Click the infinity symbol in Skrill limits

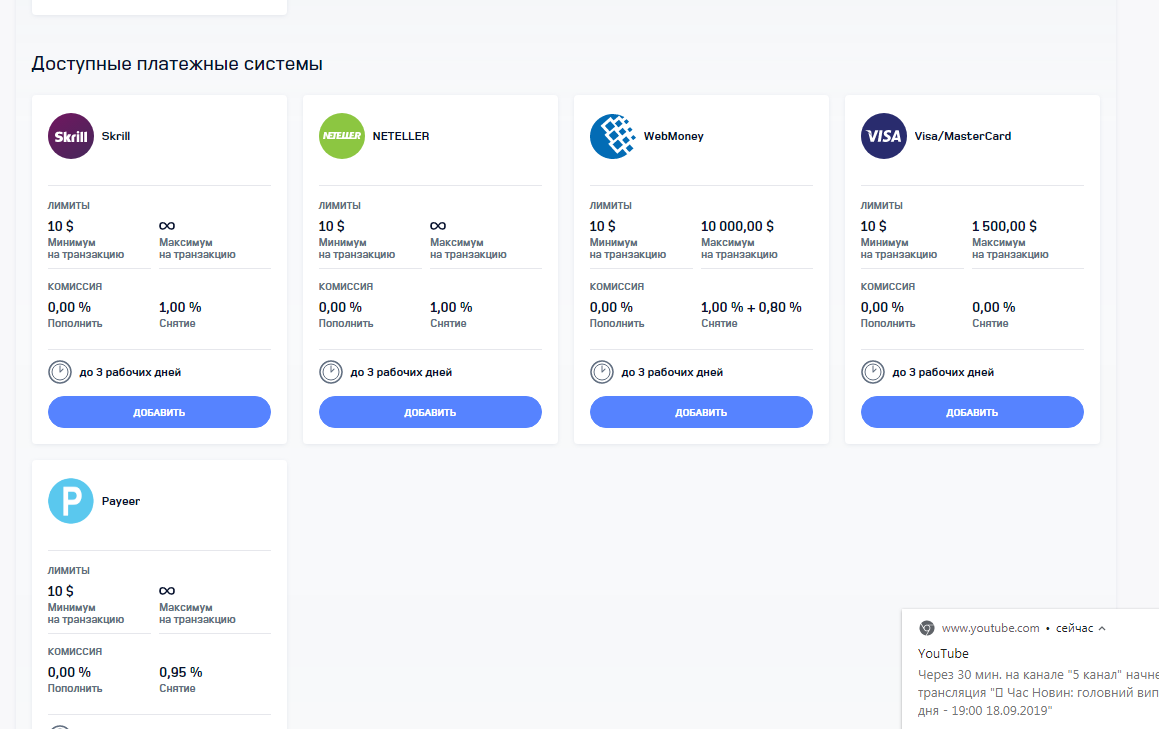[167, 226]
